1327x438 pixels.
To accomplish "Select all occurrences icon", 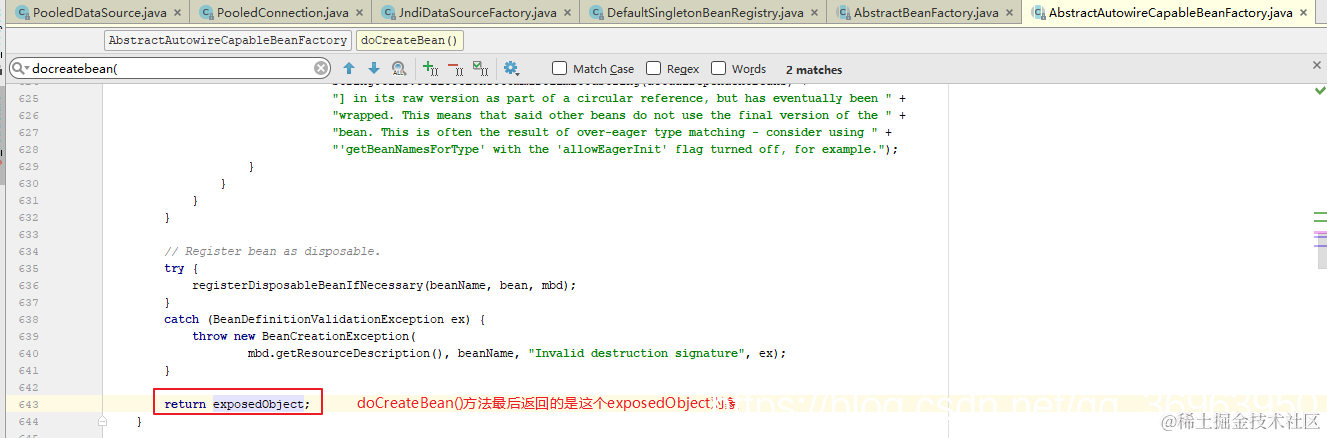I will coord(480,68).
